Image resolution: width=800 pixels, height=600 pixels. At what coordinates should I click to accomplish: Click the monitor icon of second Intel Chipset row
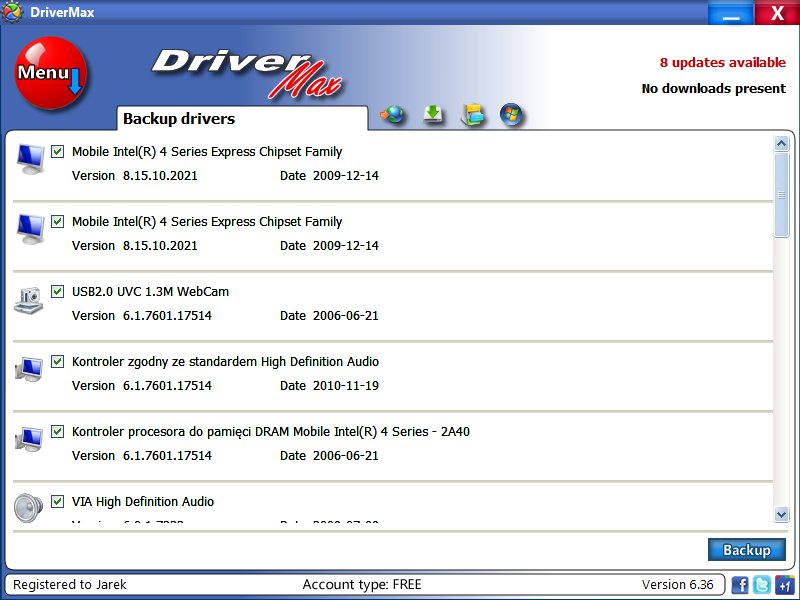(x=30, y=229)
